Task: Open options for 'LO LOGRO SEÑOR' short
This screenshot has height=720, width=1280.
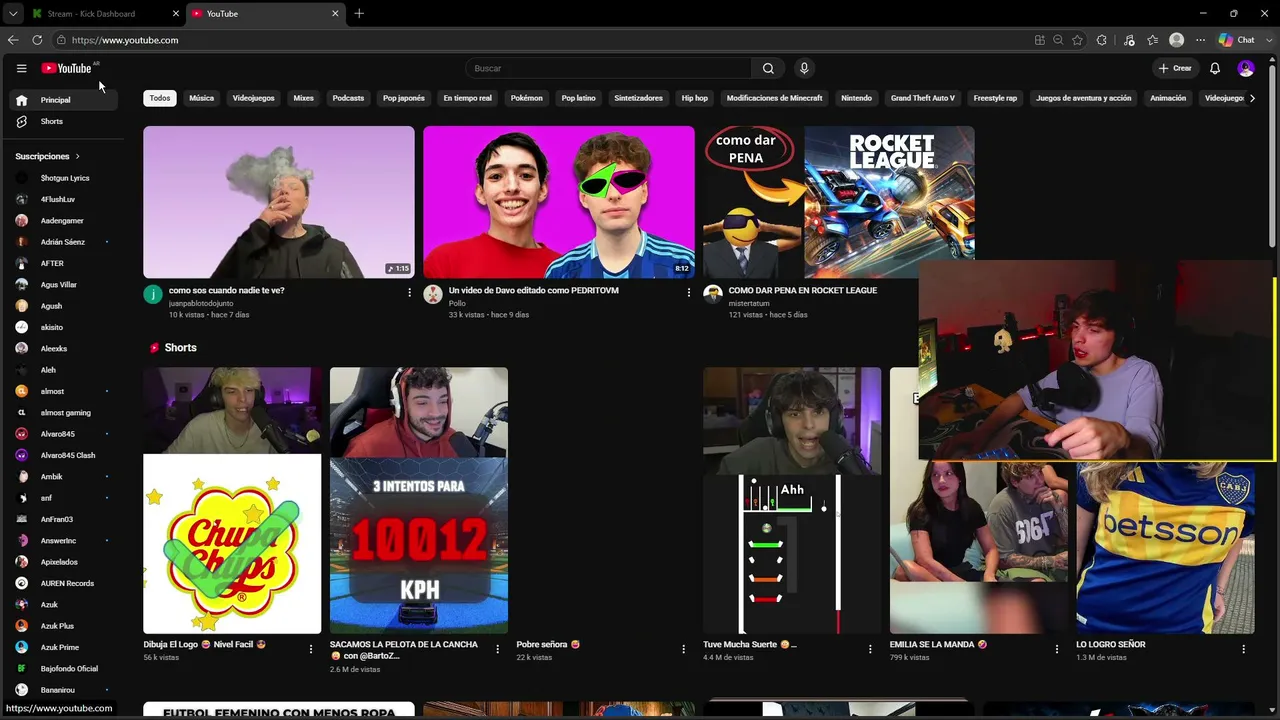Action: tap(1243, 648)
